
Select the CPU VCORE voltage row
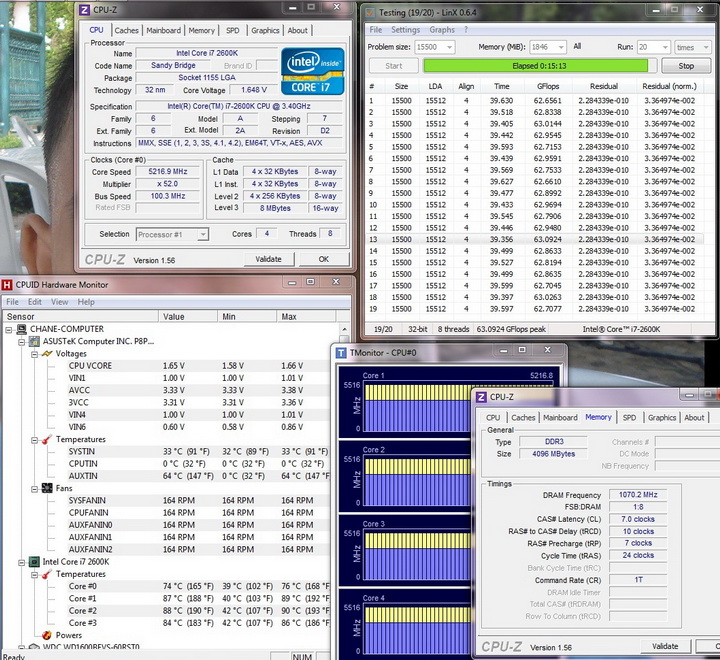click(199, 366)
